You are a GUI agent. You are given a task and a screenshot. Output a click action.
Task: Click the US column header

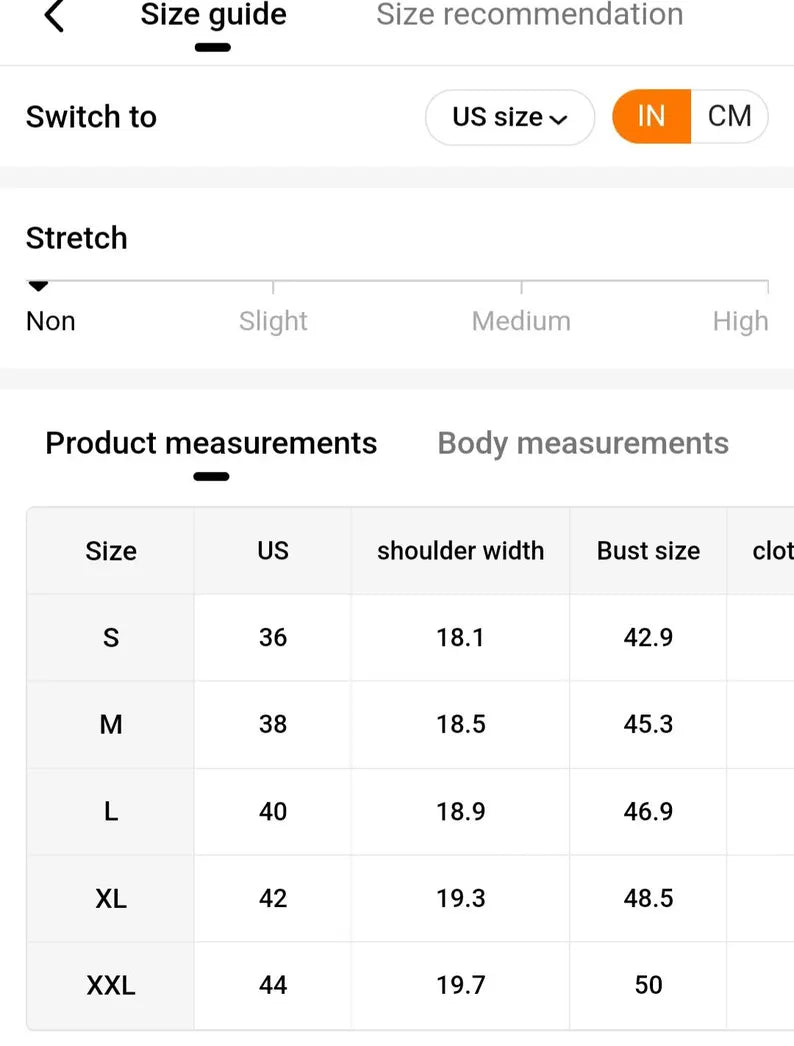[272, 551]
